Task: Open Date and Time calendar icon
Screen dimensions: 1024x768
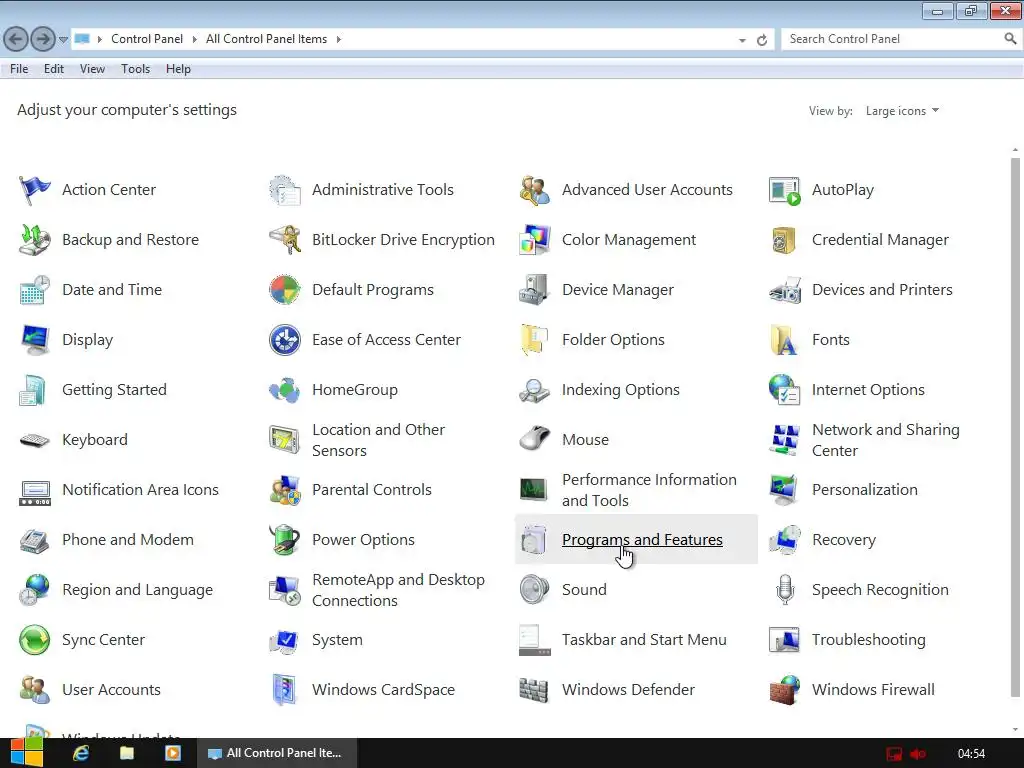Action: (34, 290)
